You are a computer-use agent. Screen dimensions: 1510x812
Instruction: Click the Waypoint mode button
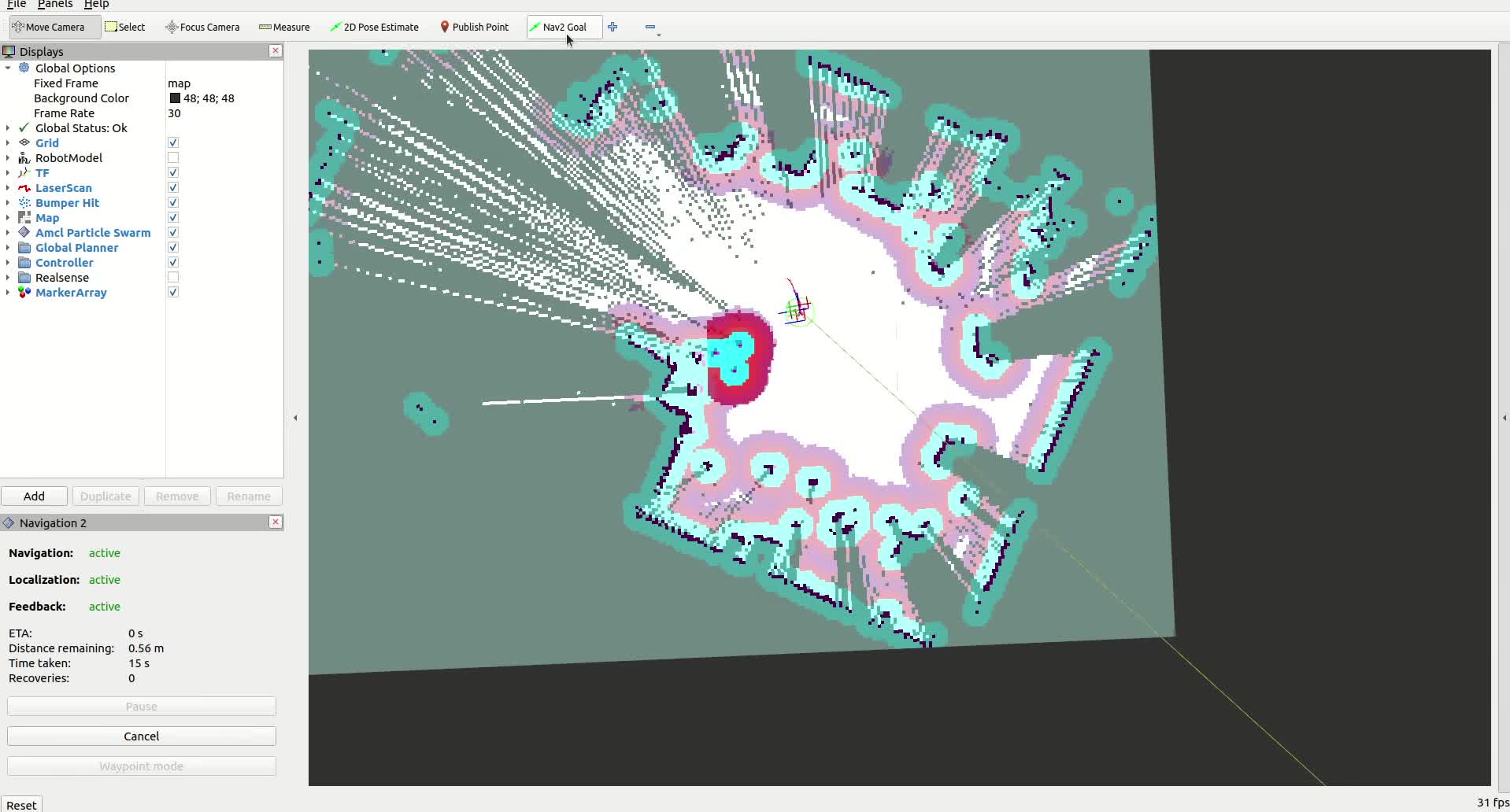[141, 766]
